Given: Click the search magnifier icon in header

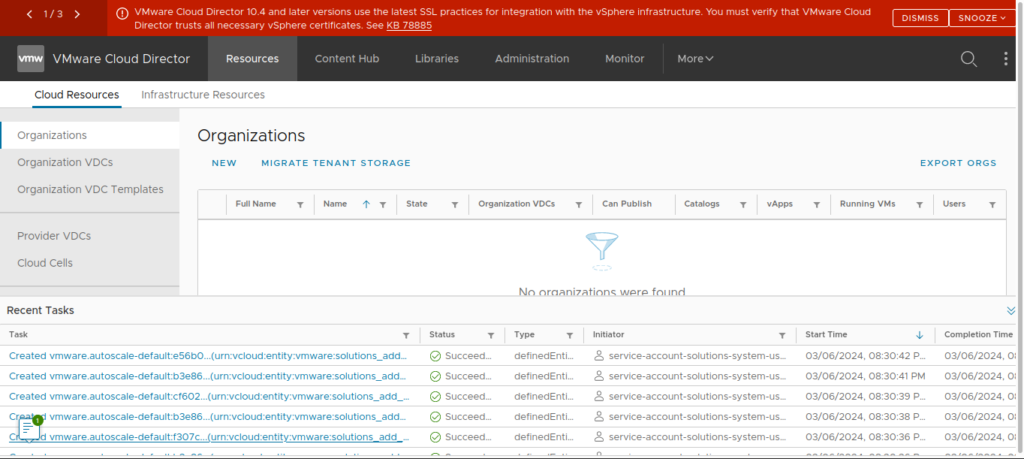Looking at the screenshot, I should 968,59.
